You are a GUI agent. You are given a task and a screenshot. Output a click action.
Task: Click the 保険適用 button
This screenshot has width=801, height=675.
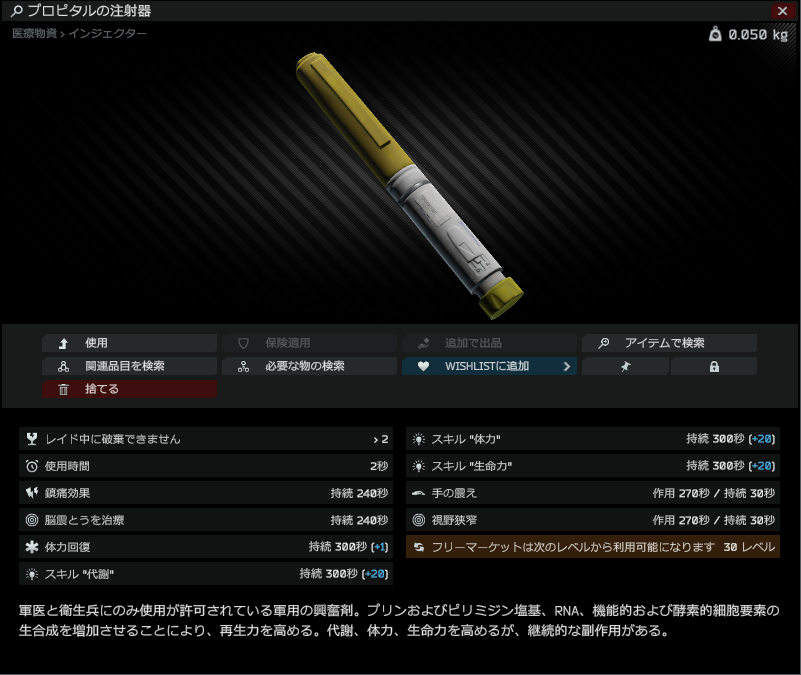310,343
